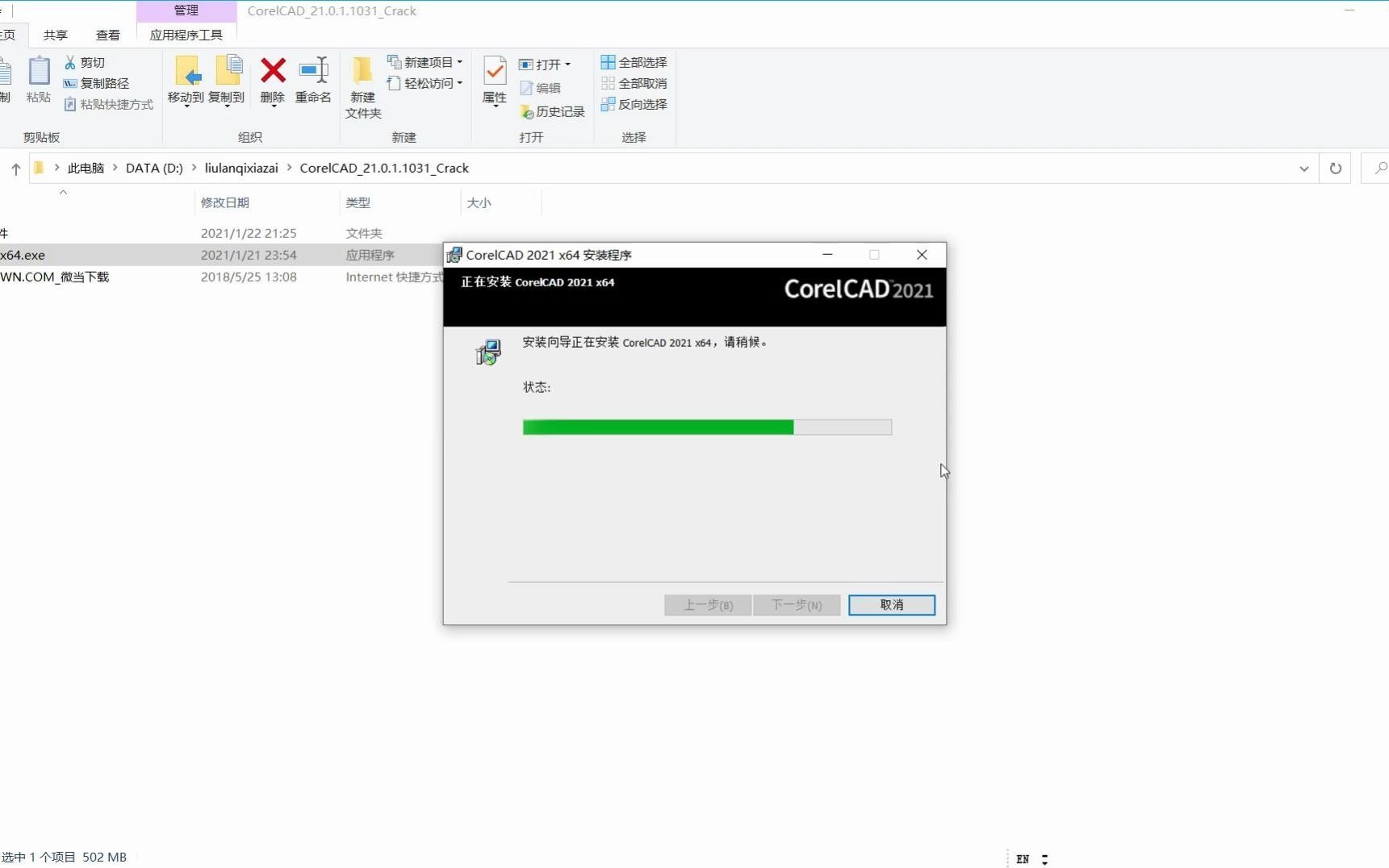The image size is (1389, 868).
Task: Click the search magnifier icon
Action: pos(1380,168)
